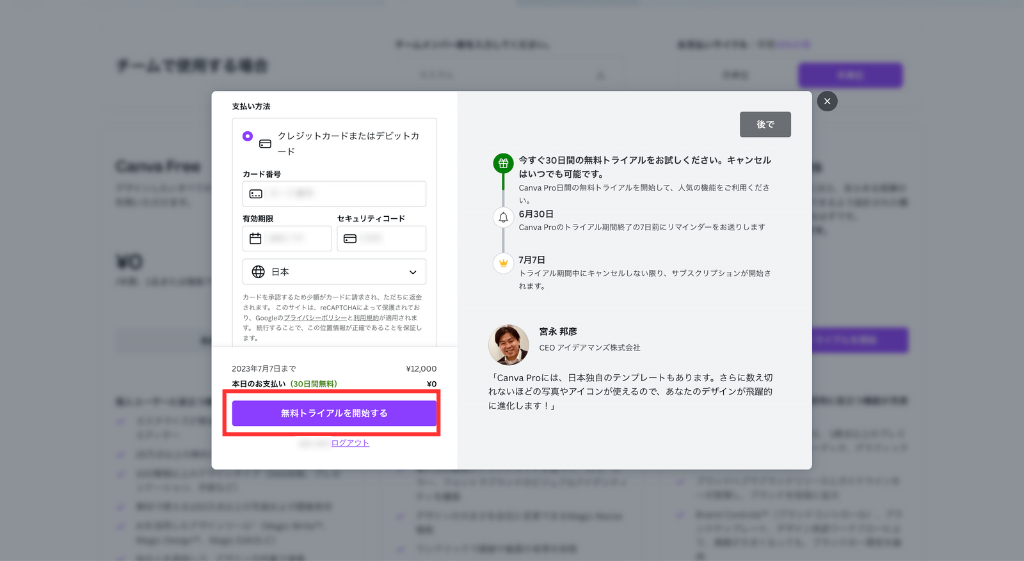Open the 利用規約 link

366,317
